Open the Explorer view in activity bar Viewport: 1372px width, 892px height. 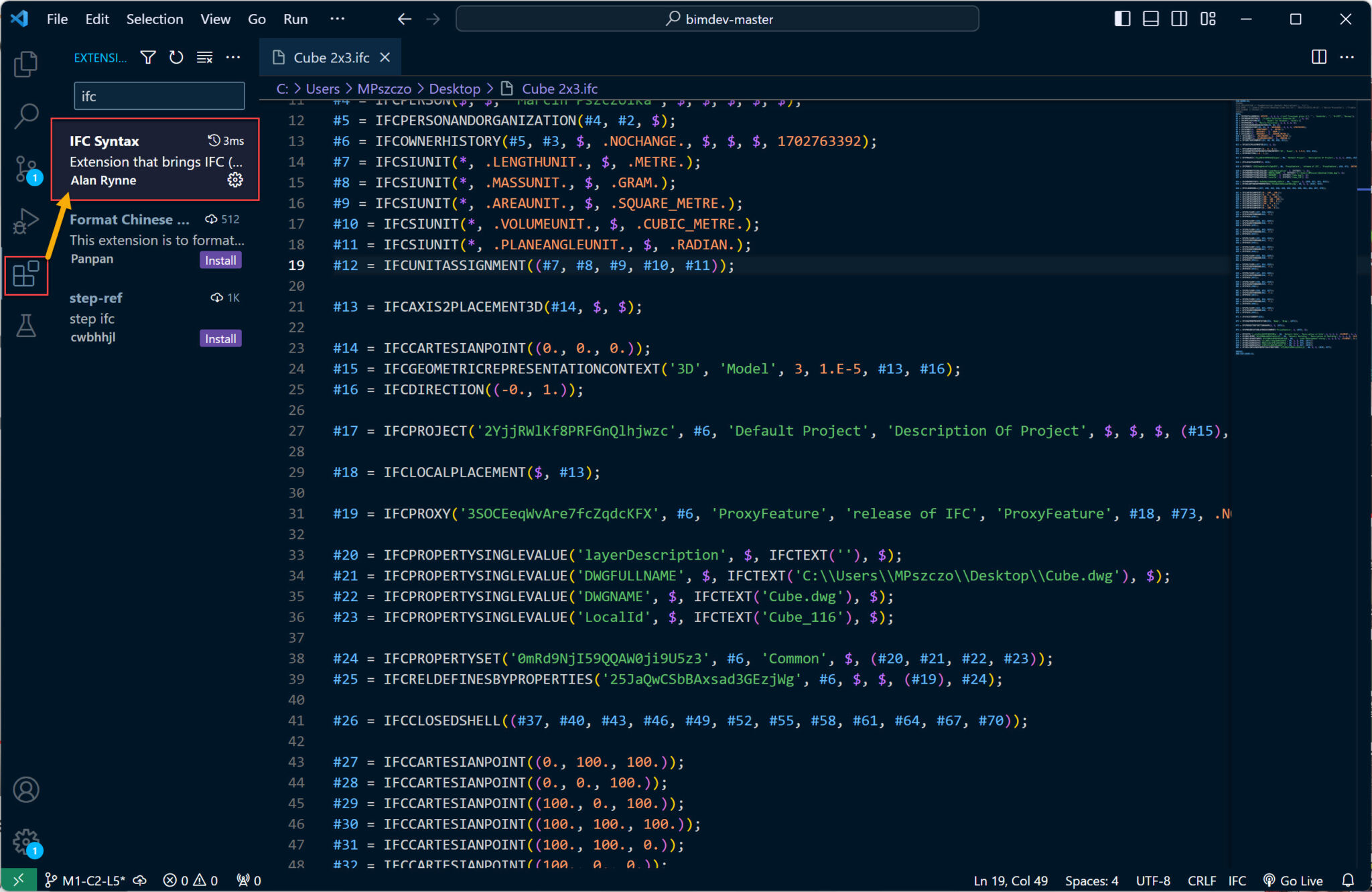click(25, 64)
